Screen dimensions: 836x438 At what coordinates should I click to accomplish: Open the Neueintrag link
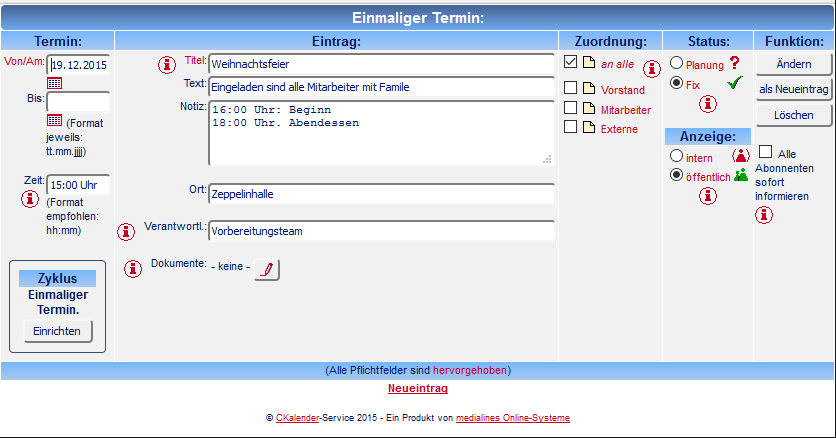(417, 388)
